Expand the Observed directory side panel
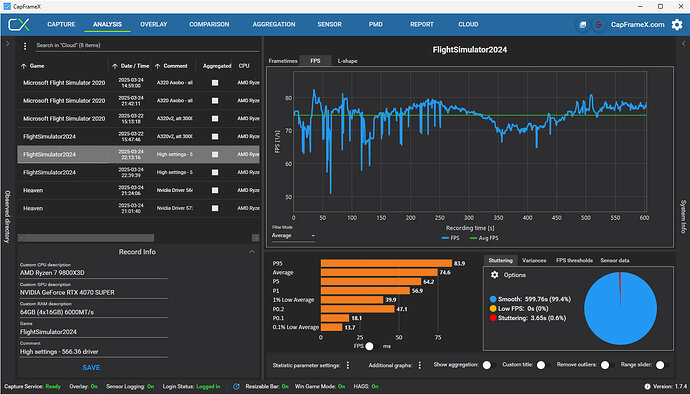 7,44
